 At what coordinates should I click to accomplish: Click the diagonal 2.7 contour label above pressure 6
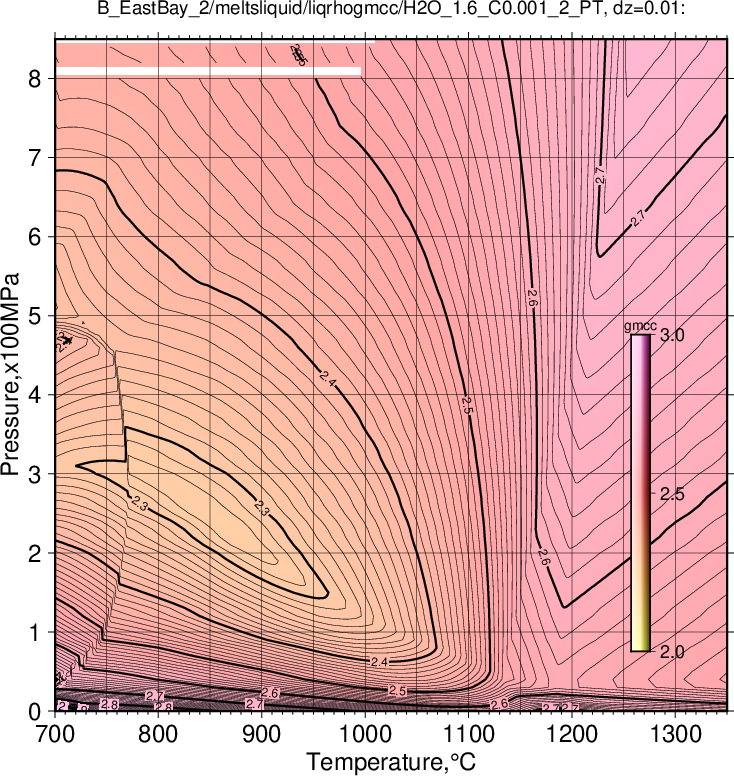(638, 218)
